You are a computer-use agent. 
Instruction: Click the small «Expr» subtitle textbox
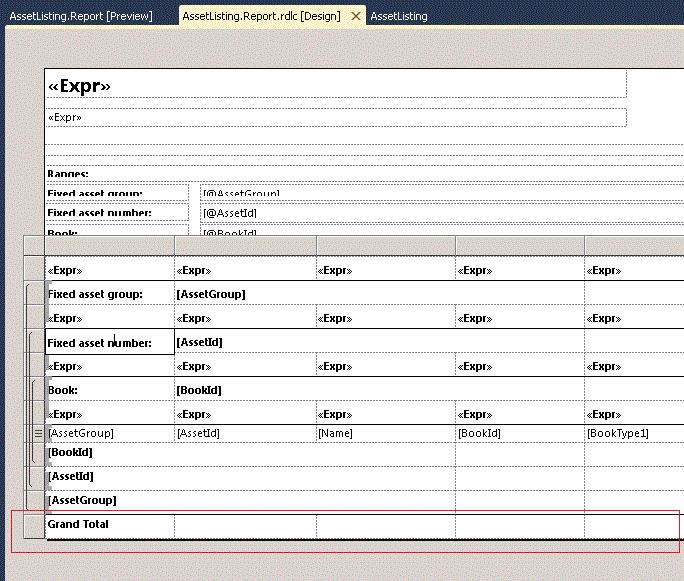click(x=336, y=117)
